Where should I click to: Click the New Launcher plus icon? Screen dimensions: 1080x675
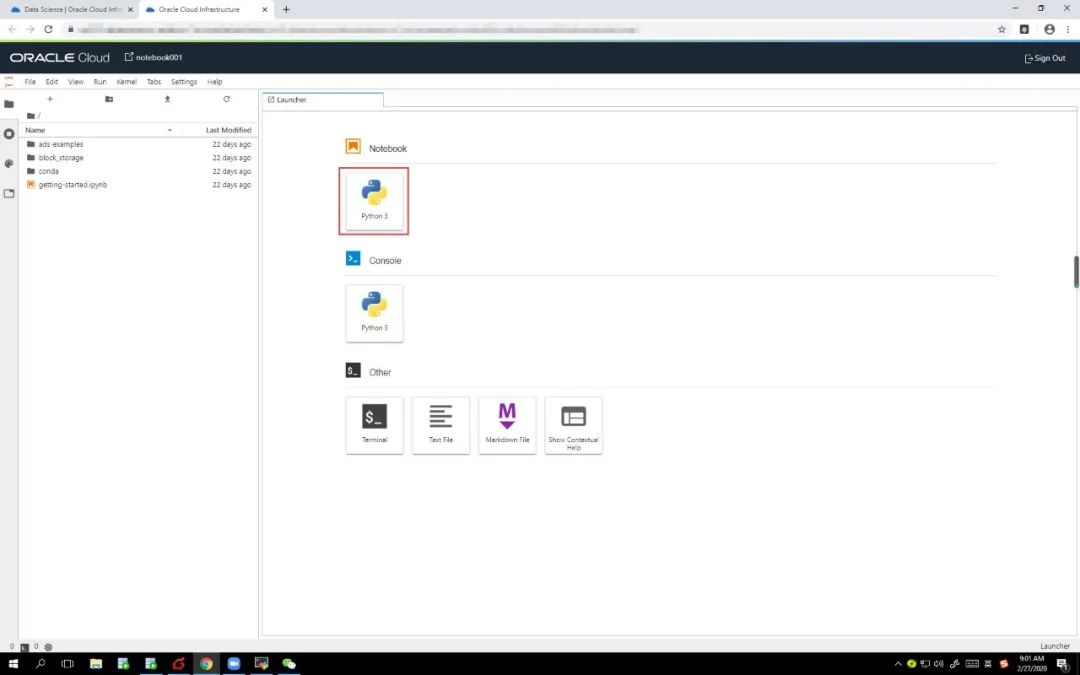point(50,99)
